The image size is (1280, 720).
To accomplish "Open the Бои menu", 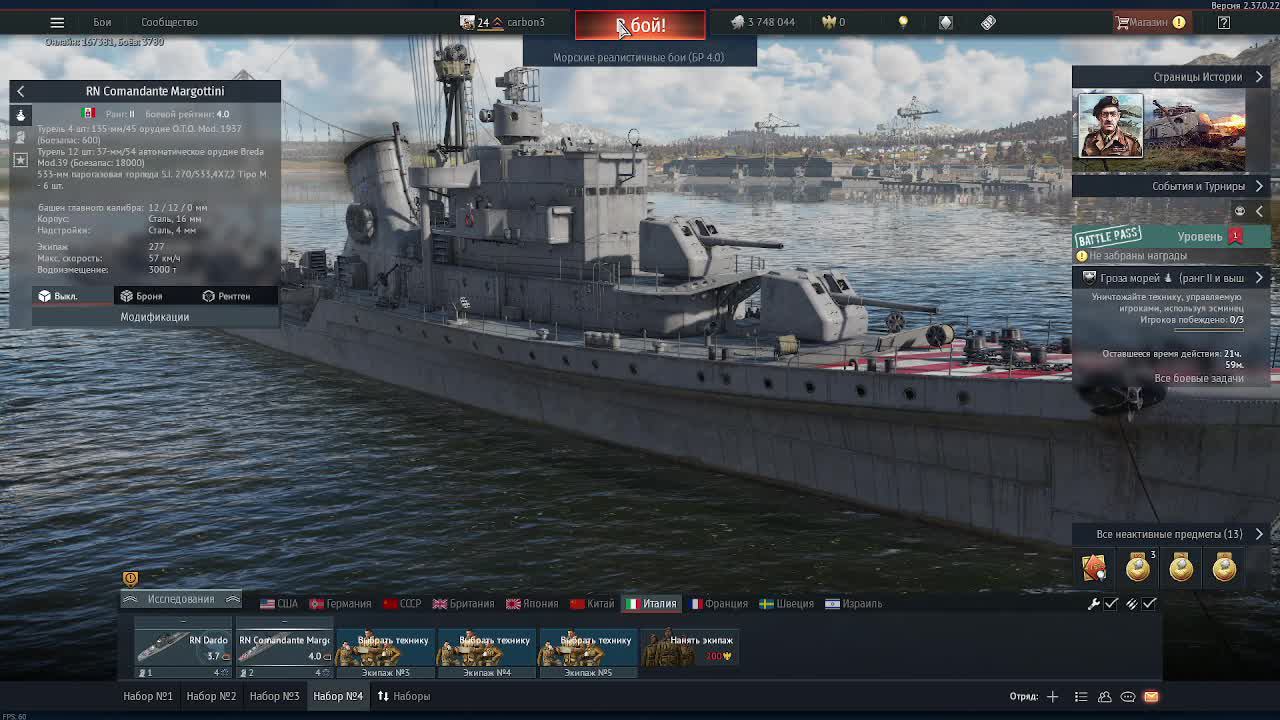I will (102, 22).
